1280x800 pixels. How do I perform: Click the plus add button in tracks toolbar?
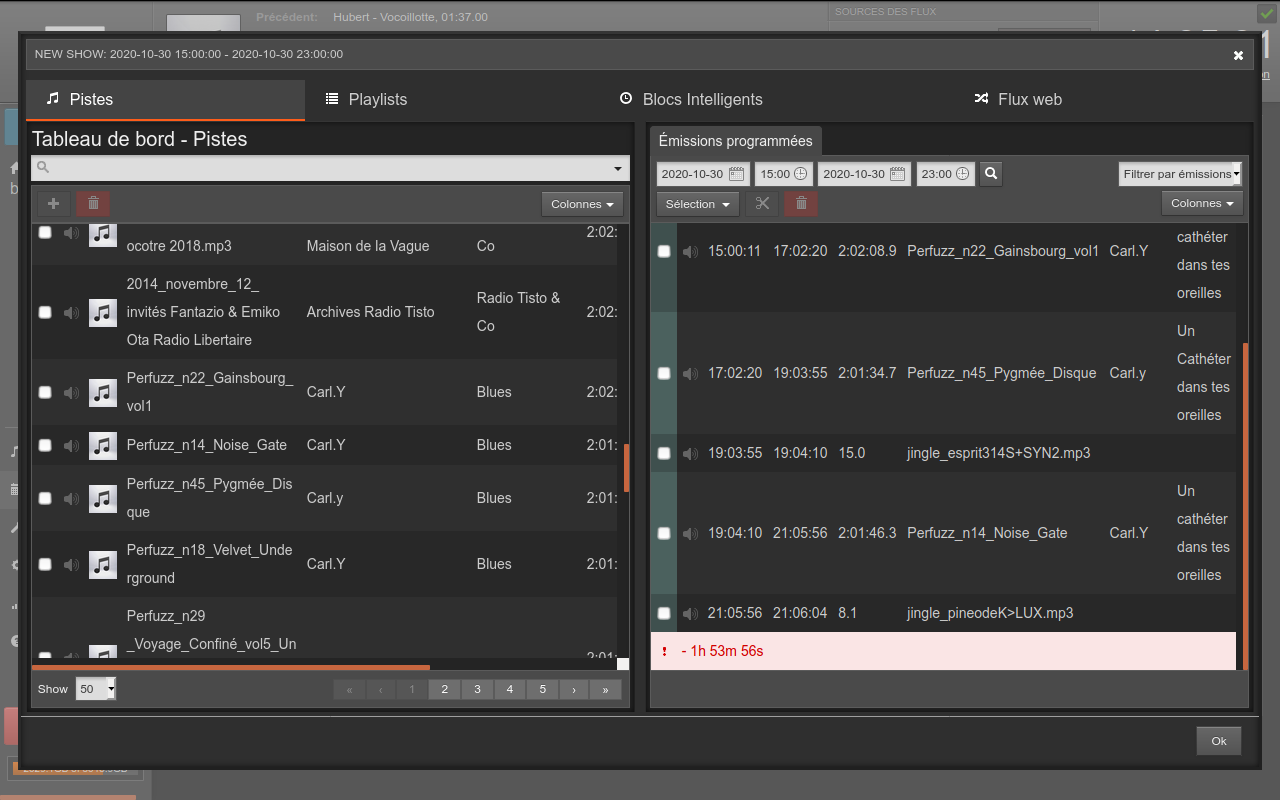pos(54,204)
